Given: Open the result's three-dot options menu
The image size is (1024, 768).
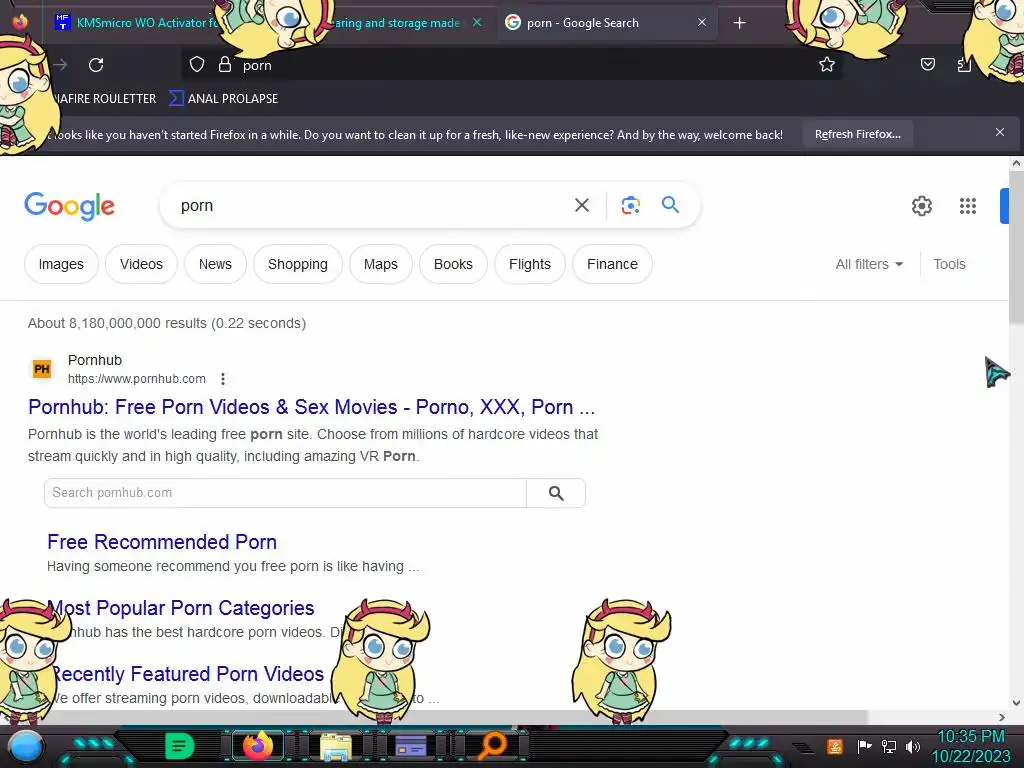Looking at the screenshot, I should (x=223, y=379).
